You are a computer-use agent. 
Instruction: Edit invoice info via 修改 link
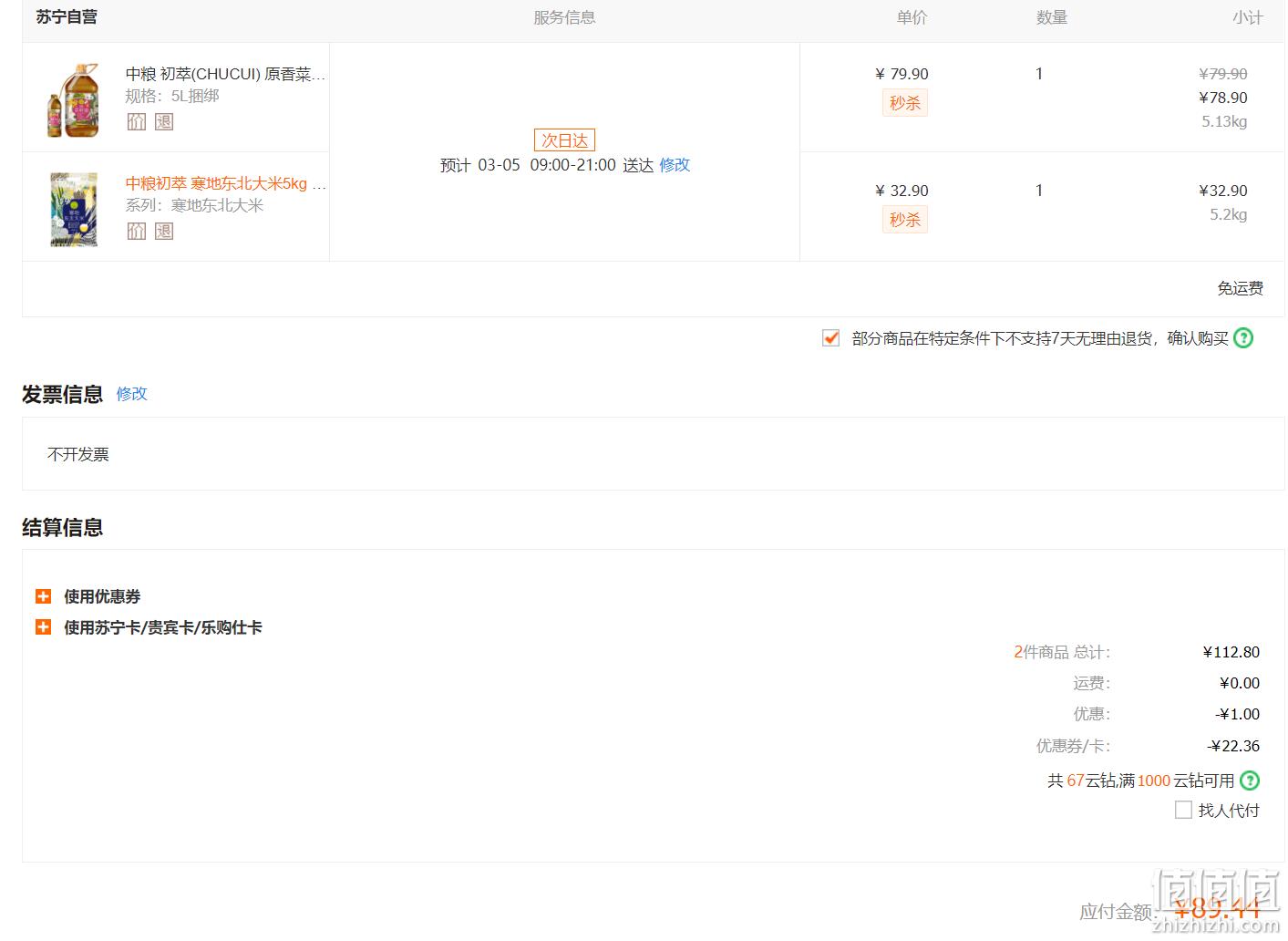click(131, 394)
